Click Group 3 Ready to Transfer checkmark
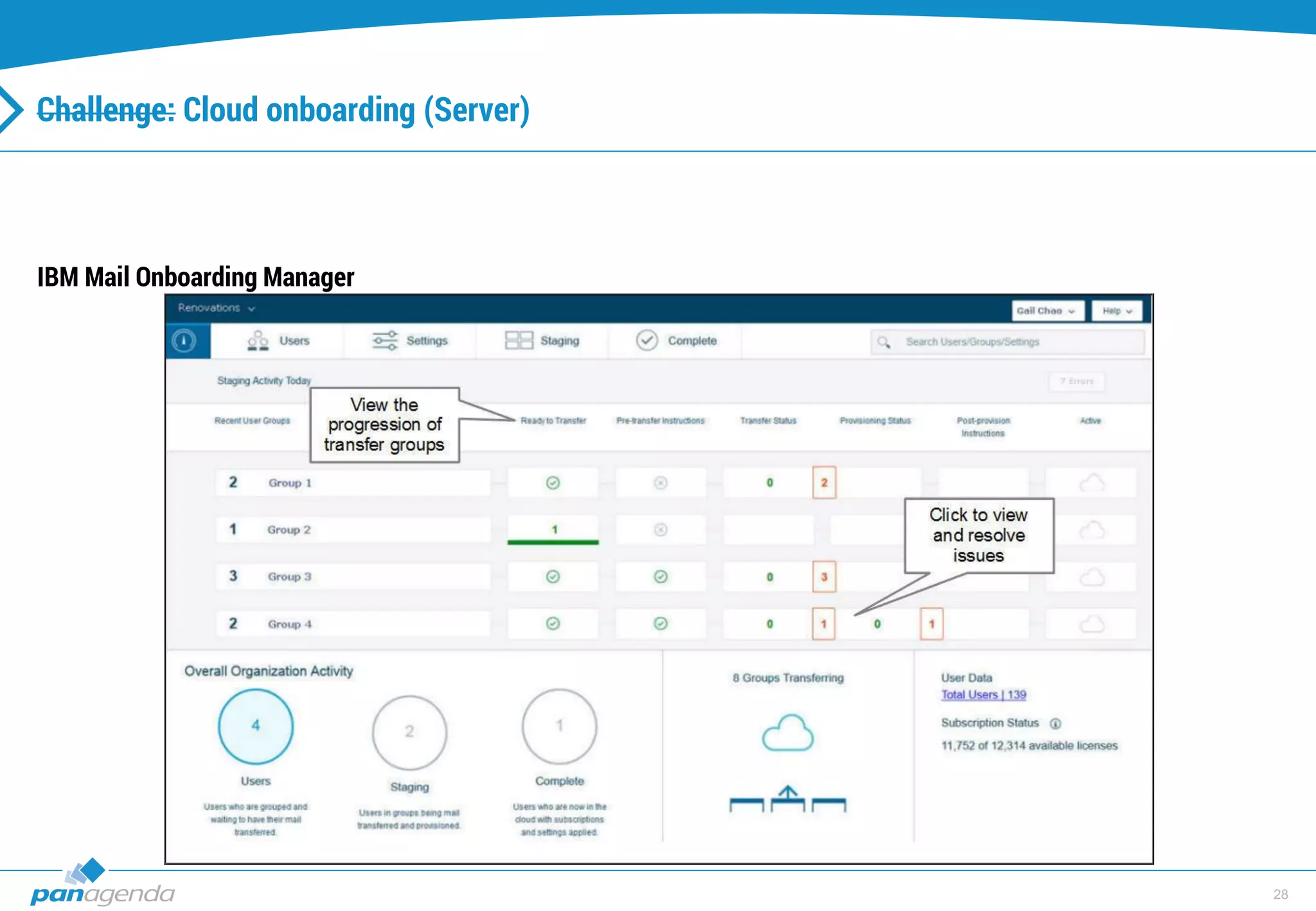1316x911 pixels. pos(553,576)
